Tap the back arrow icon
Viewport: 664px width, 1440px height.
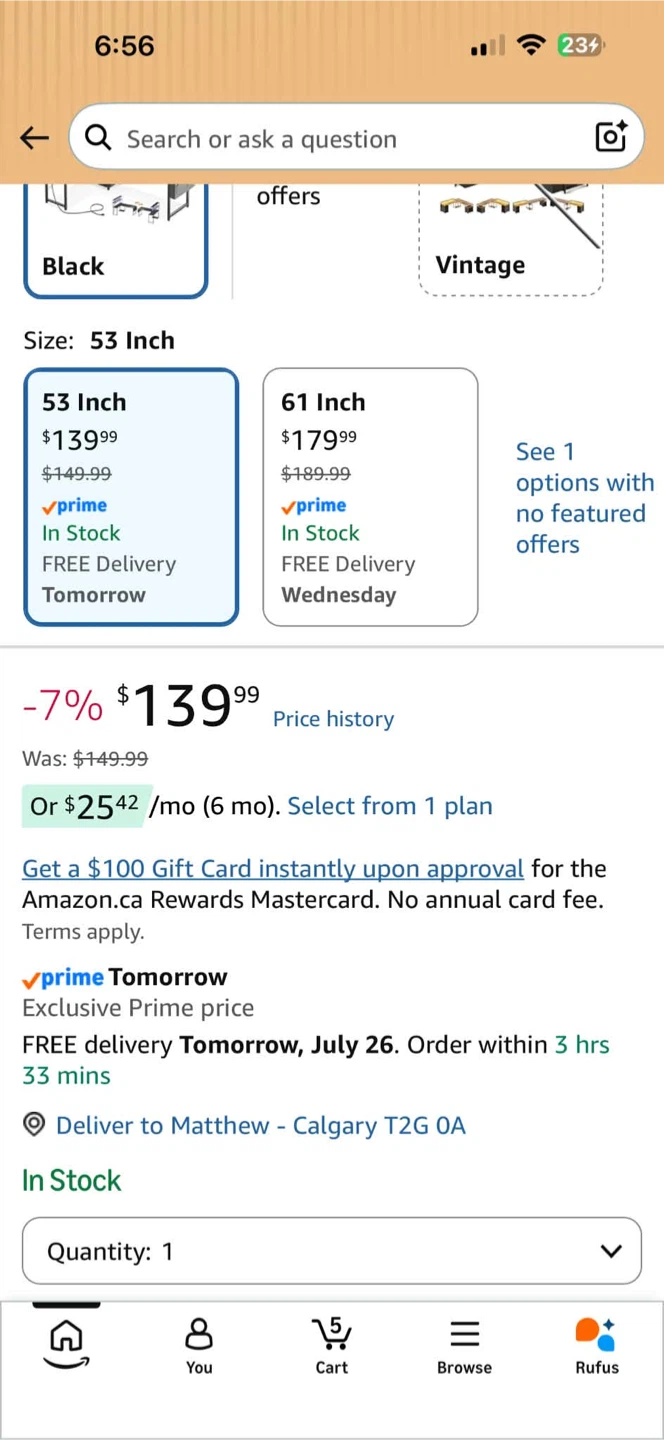coord(35,138)
